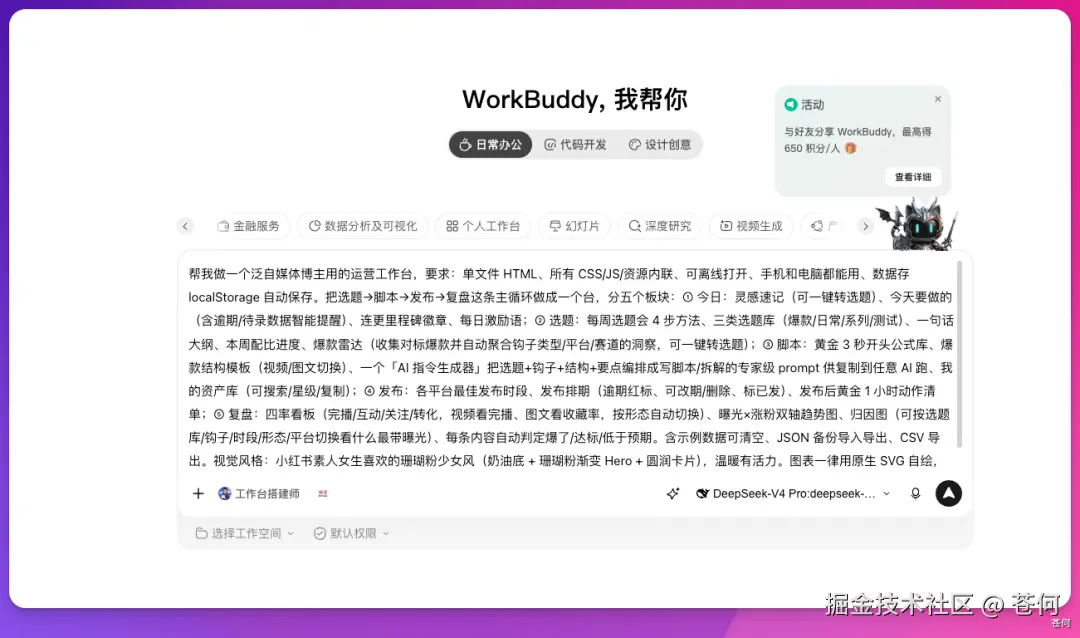Open 查看详细 in the activity card
This screenshot has width=1080, height=638.
click(913, 177)
